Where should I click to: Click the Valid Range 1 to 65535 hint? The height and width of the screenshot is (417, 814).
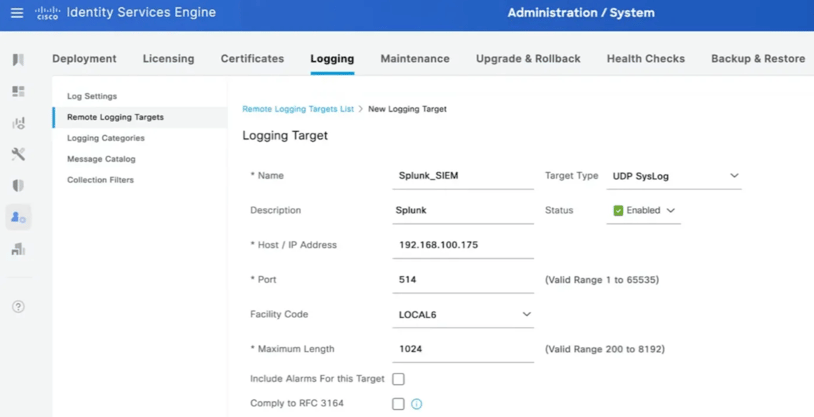(x=602, y=280)
